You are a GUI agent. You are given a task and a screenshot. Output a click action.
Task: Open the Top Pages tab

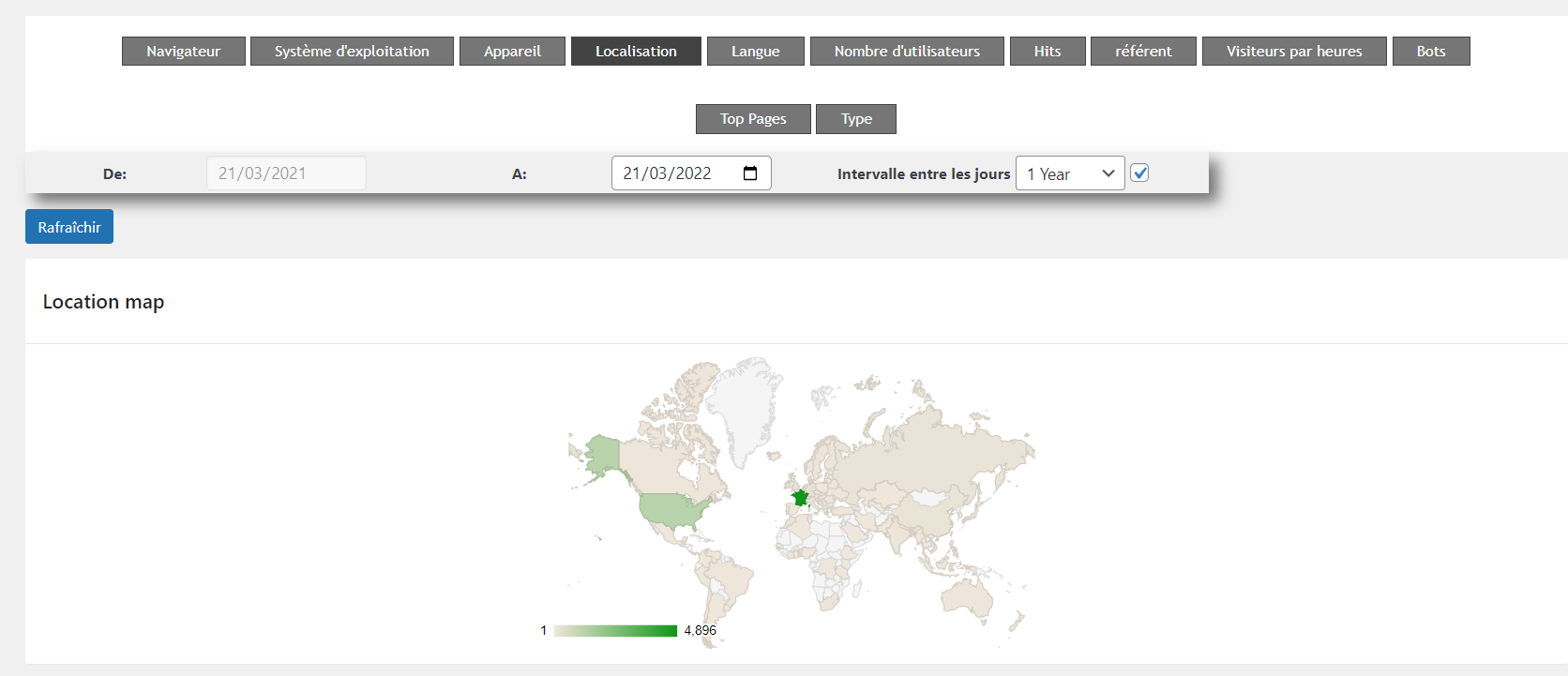[753, 119]
